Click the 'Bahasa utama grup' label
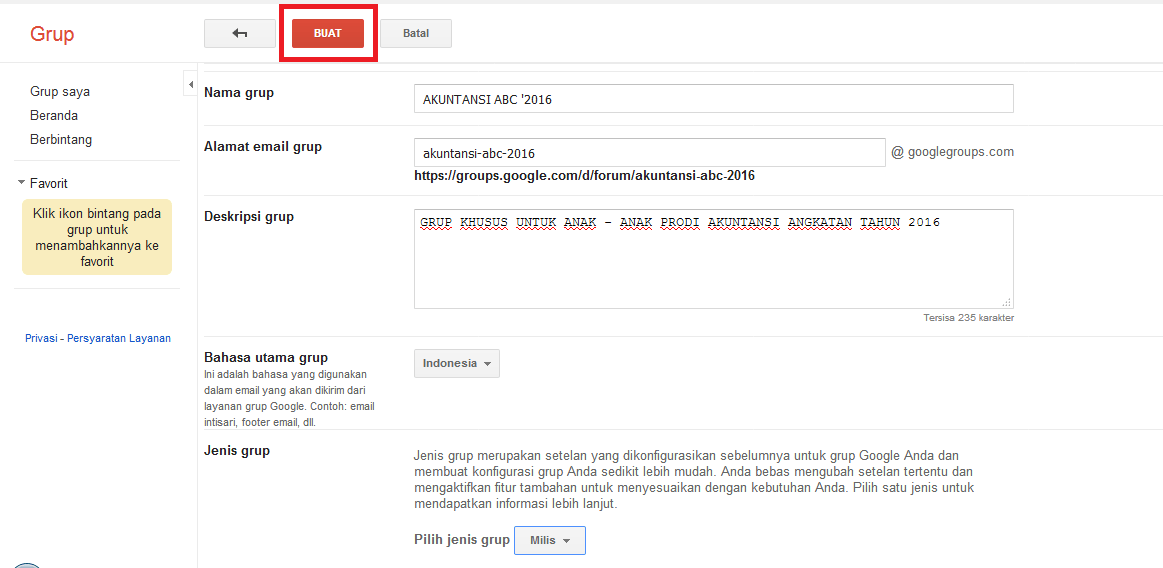This screenshot has height=568, width=1163. point(266,357)
